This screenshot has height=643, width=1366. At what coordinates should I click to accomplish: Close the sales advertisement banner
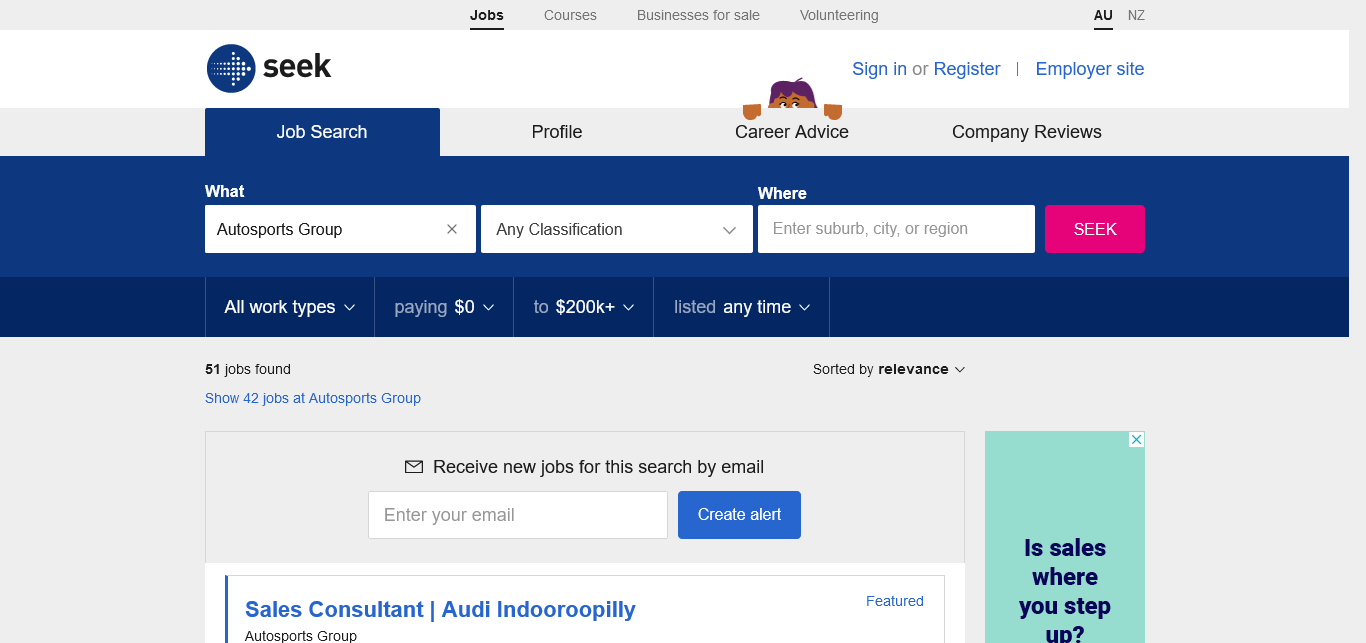click(1136, 440)
